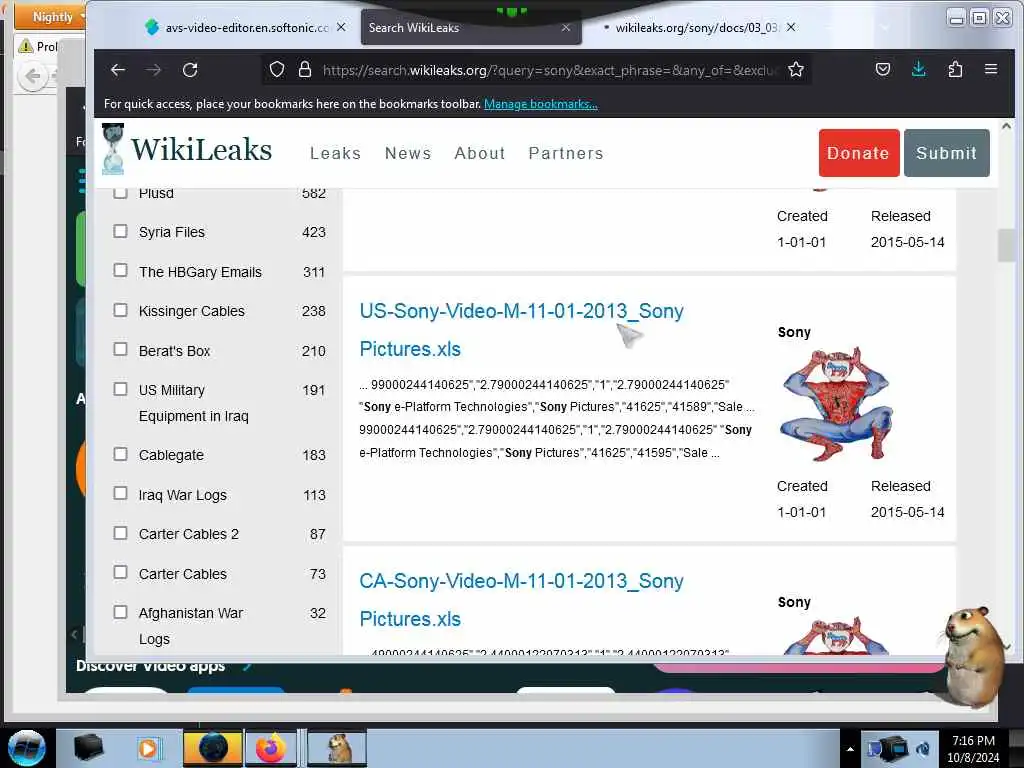This screenshot has height=768, width=1024.
Task: Open the About menu
Action: click(x=480, y=153)
